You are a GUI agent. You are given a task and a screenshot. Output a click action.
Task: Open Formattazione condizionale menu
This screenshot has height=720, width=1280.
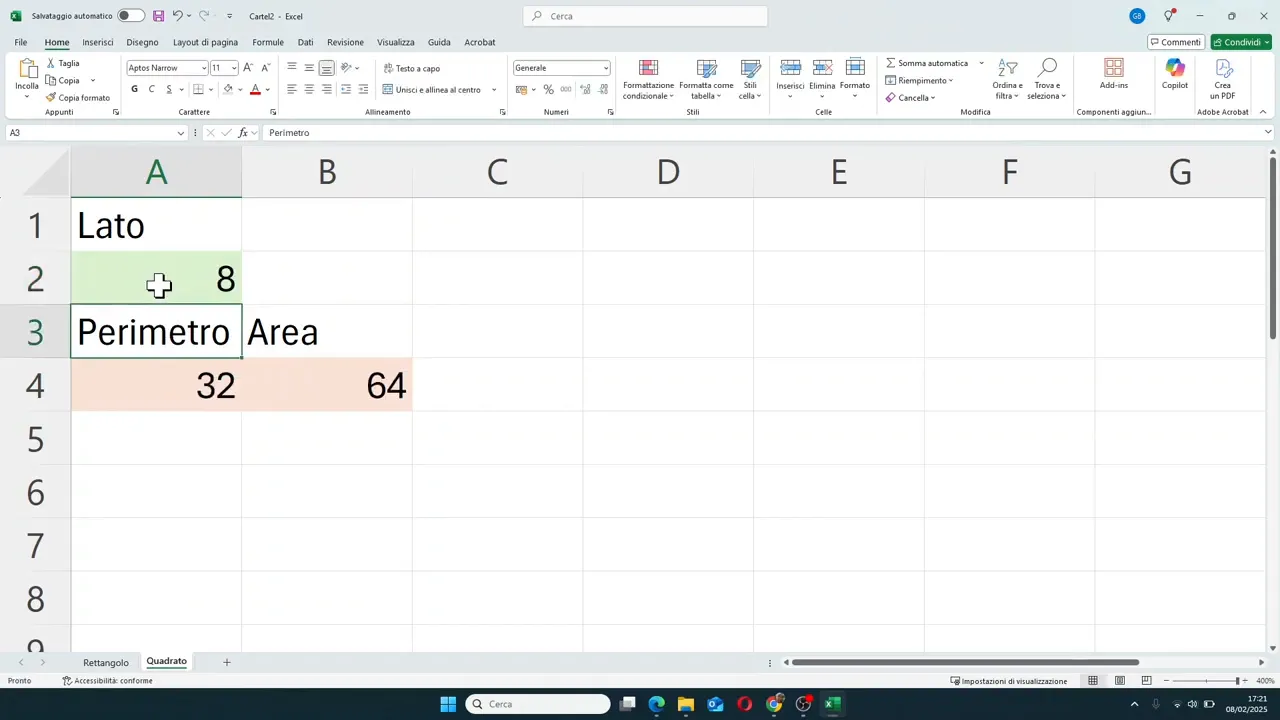[648, 79]
